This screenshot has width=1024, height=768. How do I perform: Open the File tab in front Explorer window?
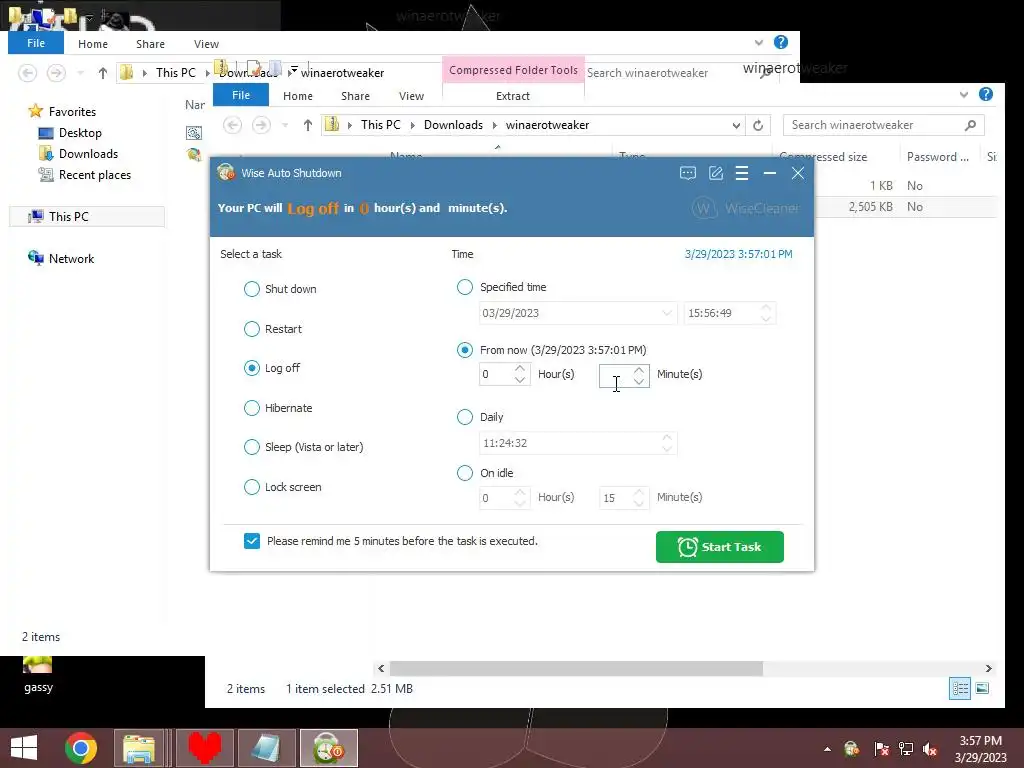(241, 95)
